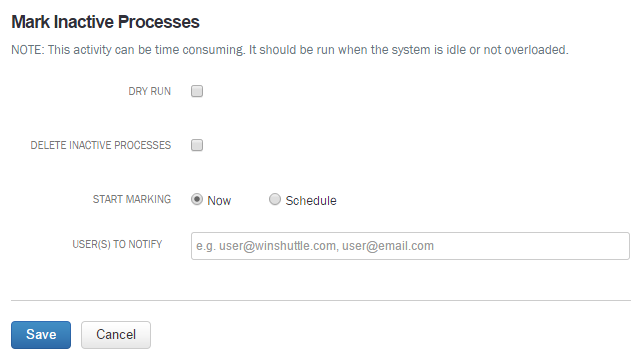
Task: Click the USER(S) TO NOTIFY label
Action: pos(117,244)
